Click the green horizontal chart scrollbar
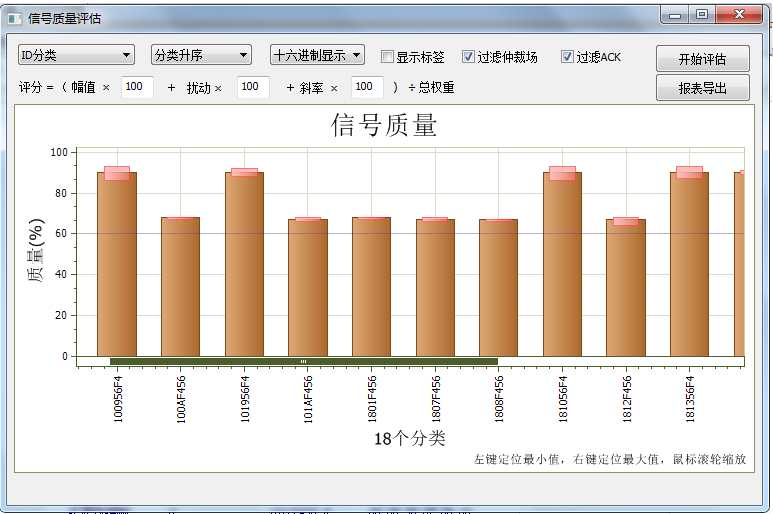This screenshot has height=514, width=773. tap(304, 361)
